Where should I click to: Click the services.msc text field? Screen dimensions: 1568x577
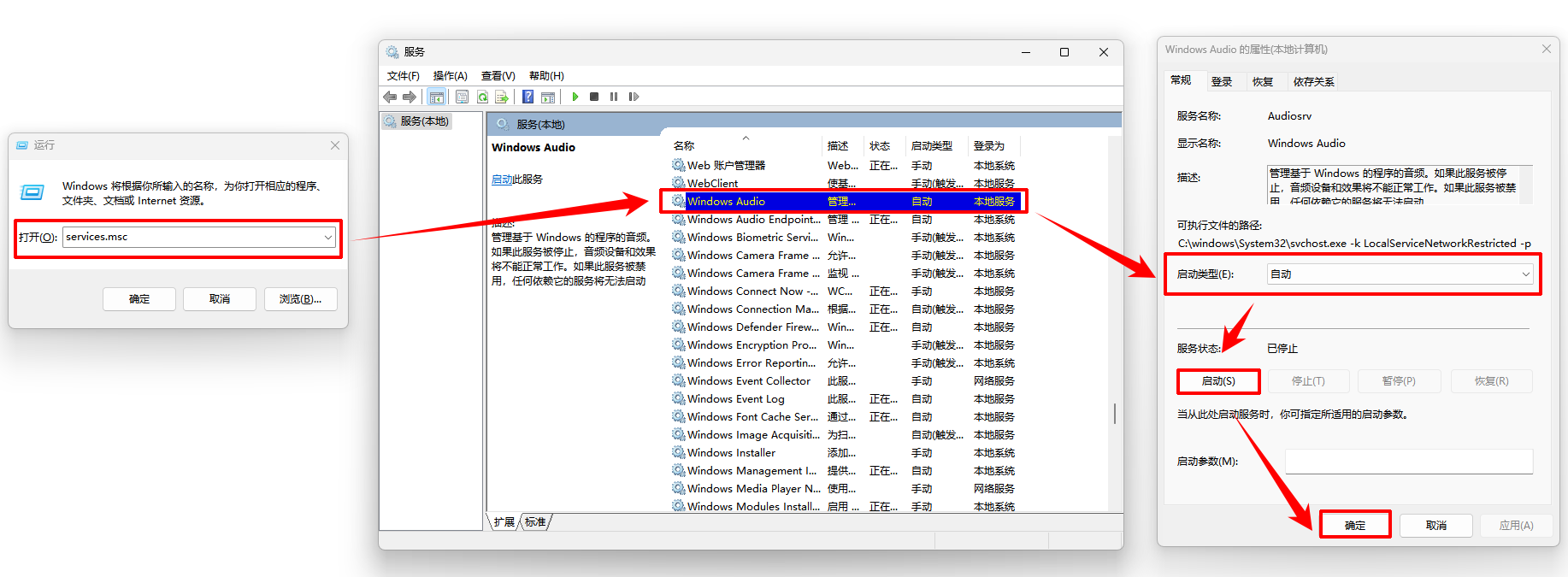(x=192, y=238)
